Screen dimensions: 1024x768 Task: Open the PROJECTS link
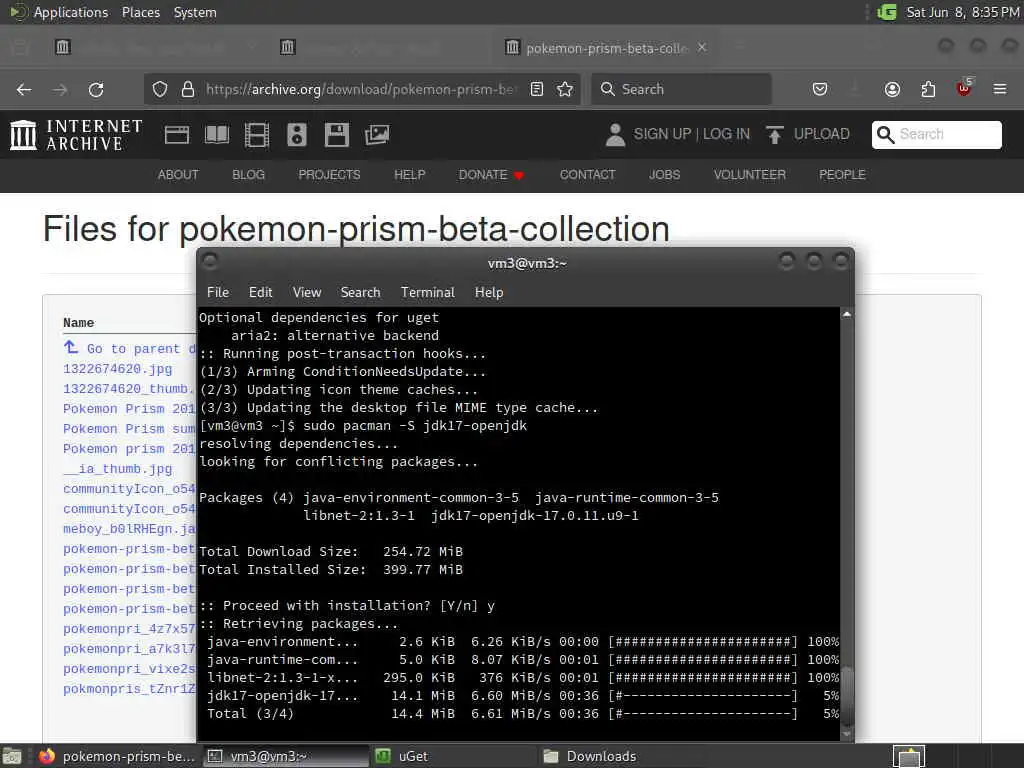pos(329,175)
